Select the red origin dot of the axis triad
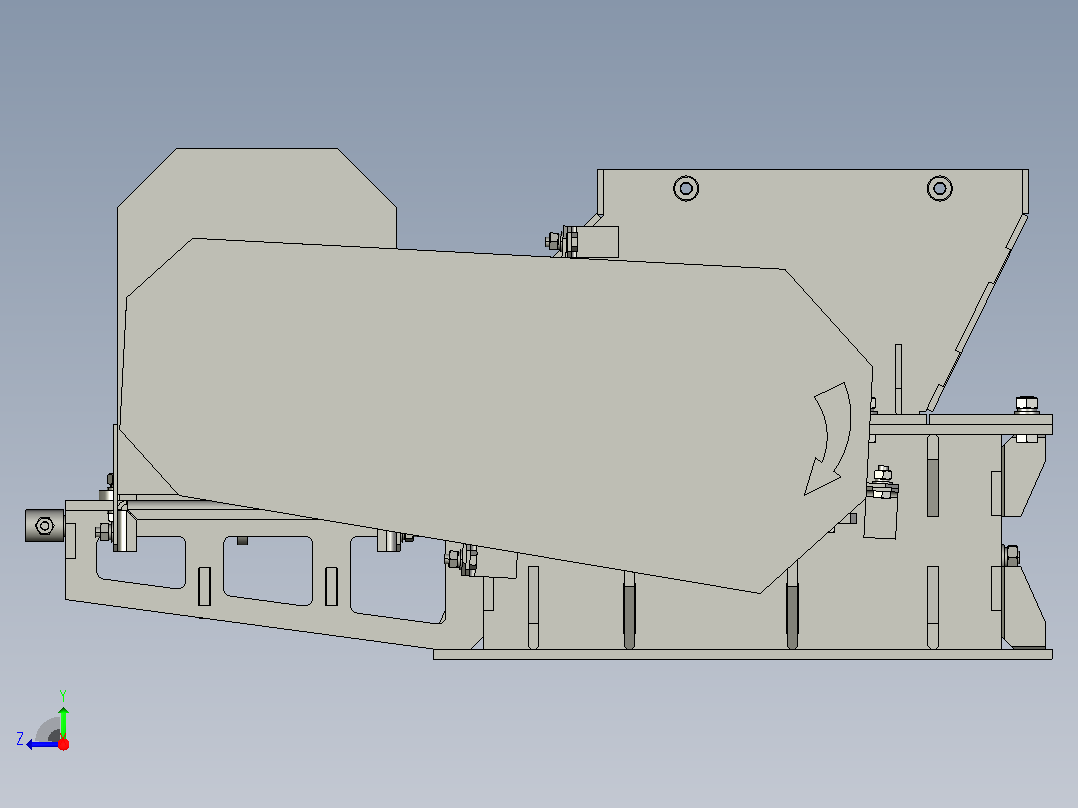 63,744
